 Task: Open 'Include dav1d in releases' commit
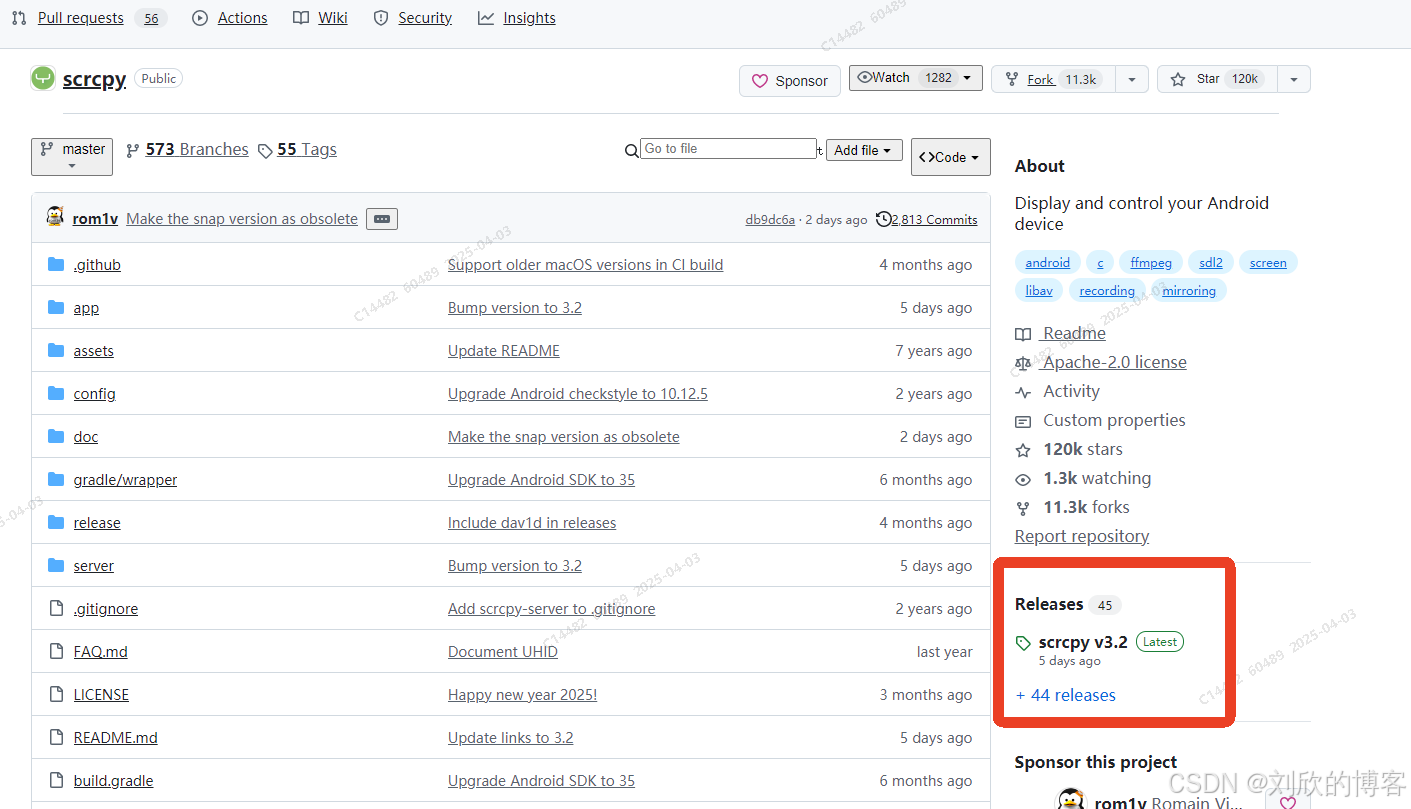coord(531,523)
